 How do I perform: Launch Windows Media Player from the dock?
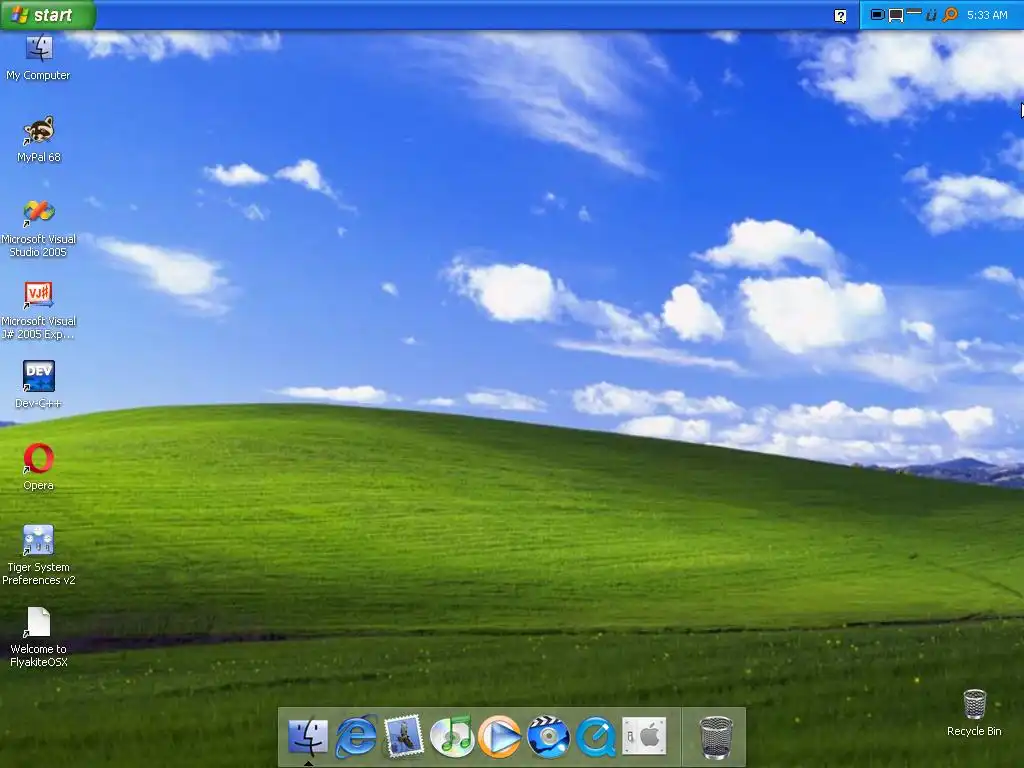[x=500, y=737]
